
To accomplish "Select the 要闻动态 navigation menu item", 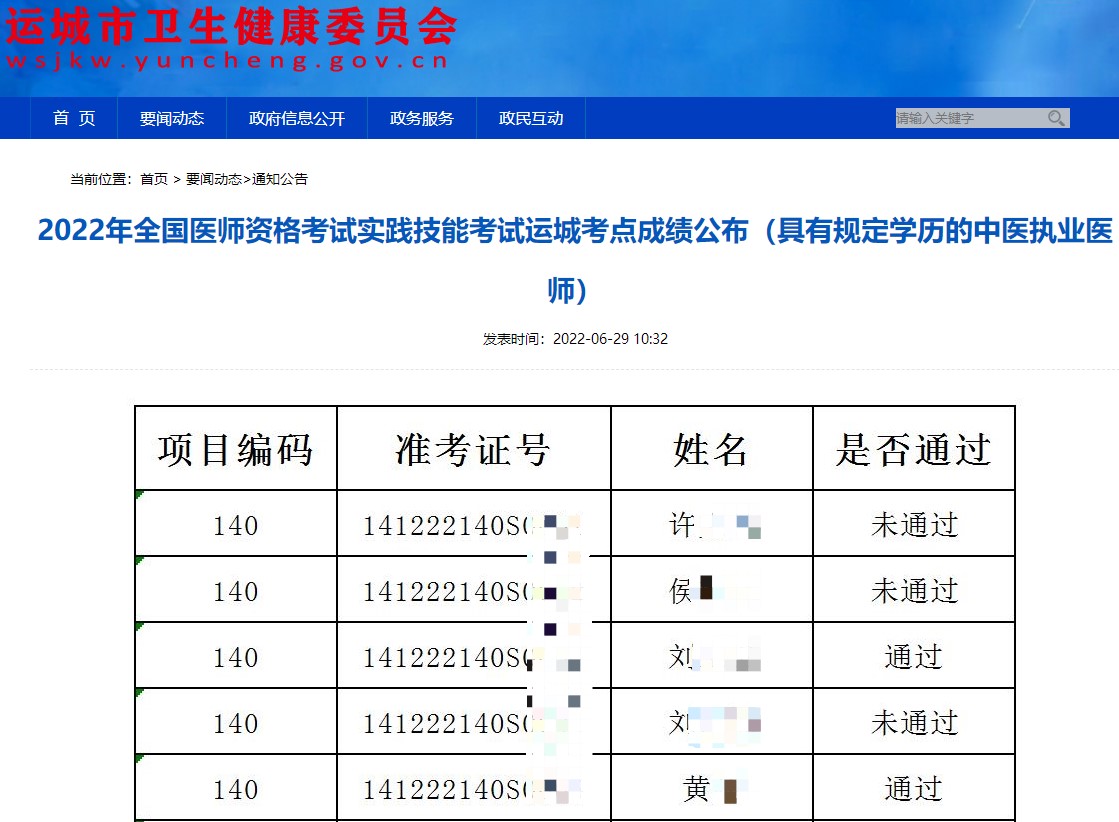I will coord(172,118).
